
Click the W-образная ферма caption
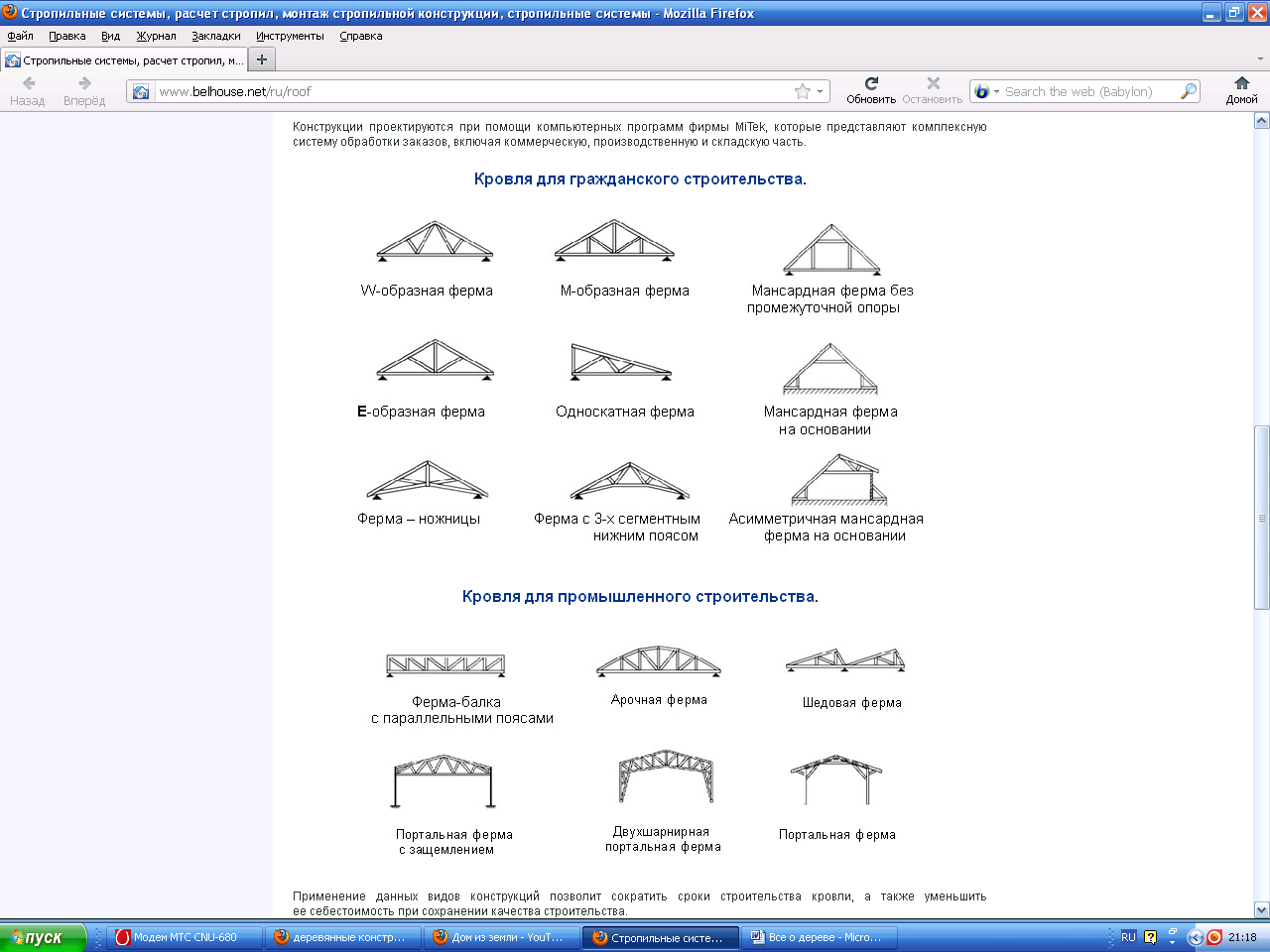[x=427, y=291]
